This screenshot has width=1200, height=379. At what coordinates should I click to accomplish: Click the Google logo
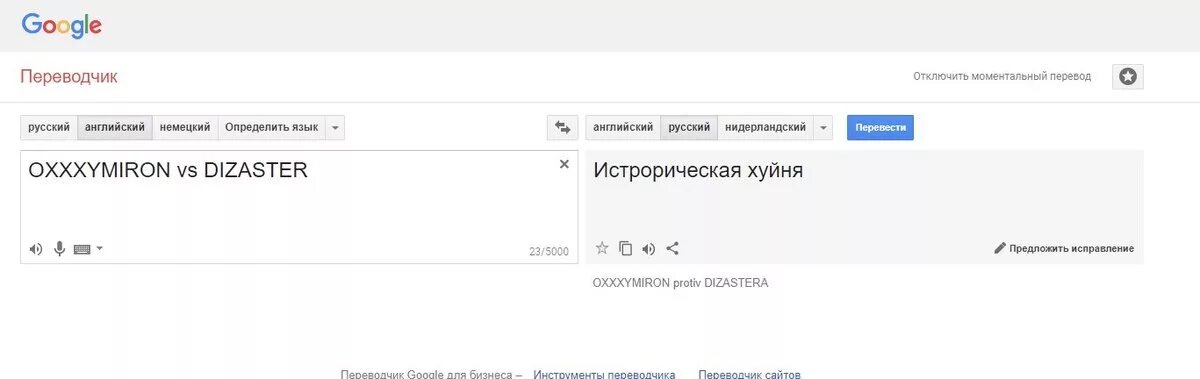point(61,25)
